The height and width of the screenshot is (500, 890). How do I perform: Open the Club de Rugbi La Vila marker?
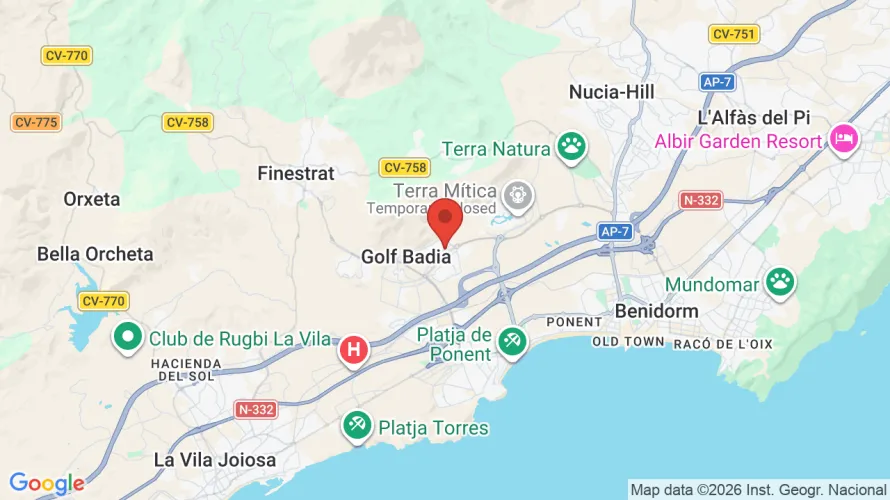coord(128,338)
